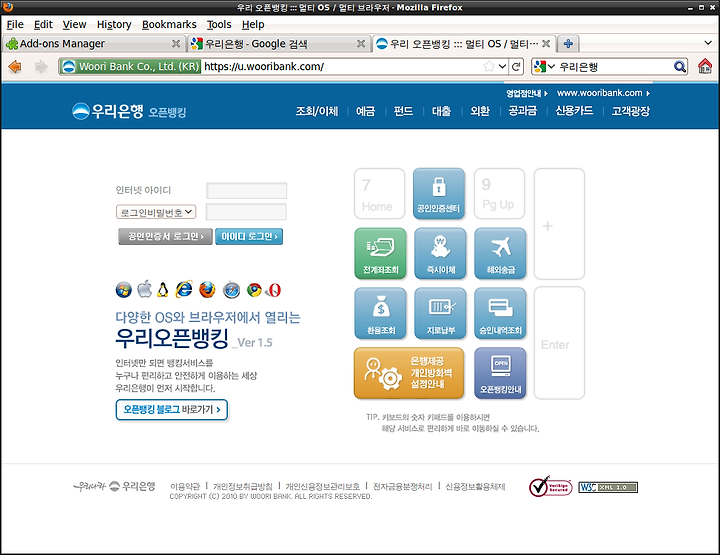Click the Linux penguin icon
Viewport: 720px width, 555px height.
coord(163,290)
